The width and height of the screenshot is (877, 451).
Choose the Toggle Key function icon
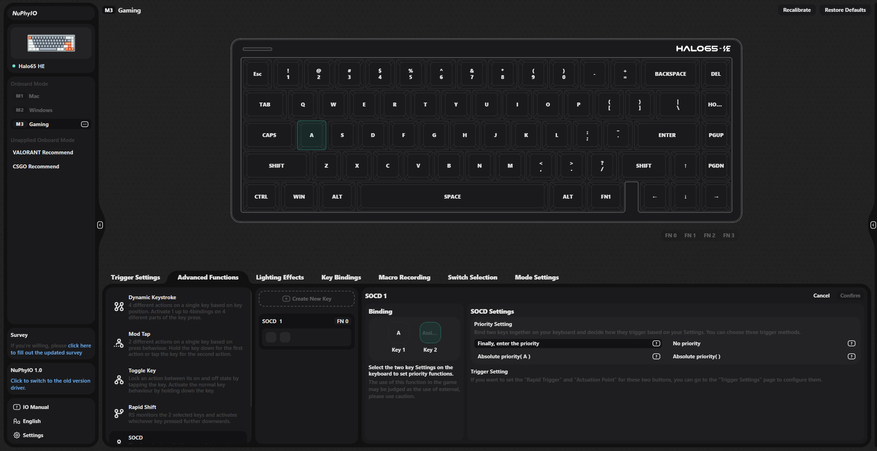click(119, 380)
